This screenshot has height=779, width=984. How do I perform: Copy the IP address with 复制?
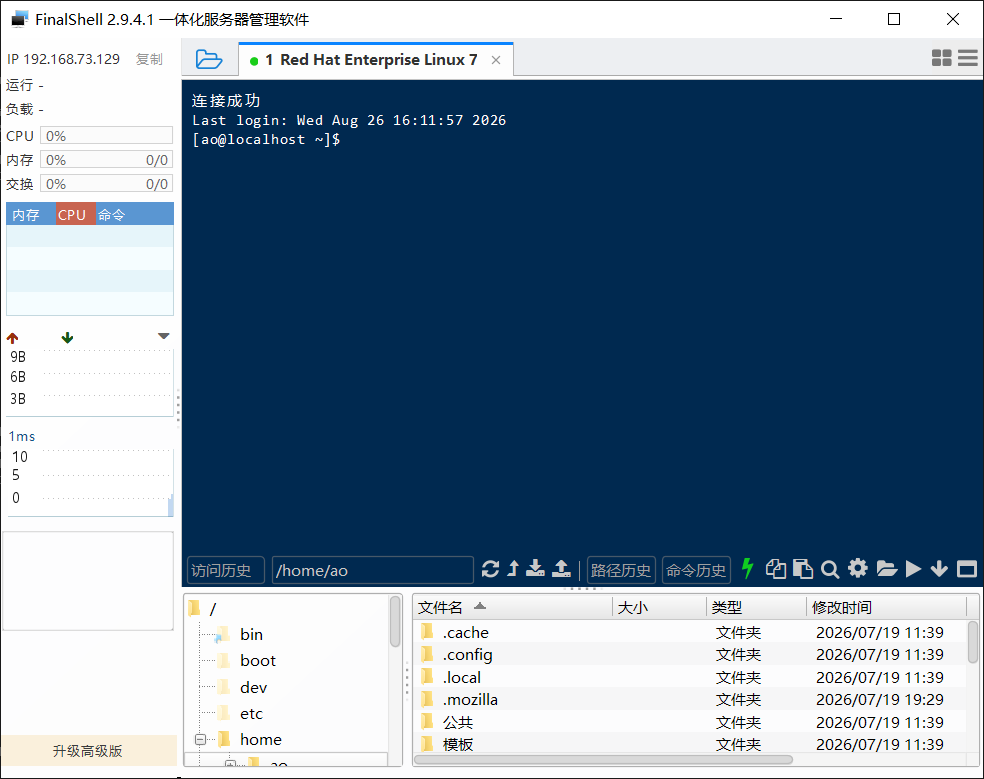tap(149, 59)
